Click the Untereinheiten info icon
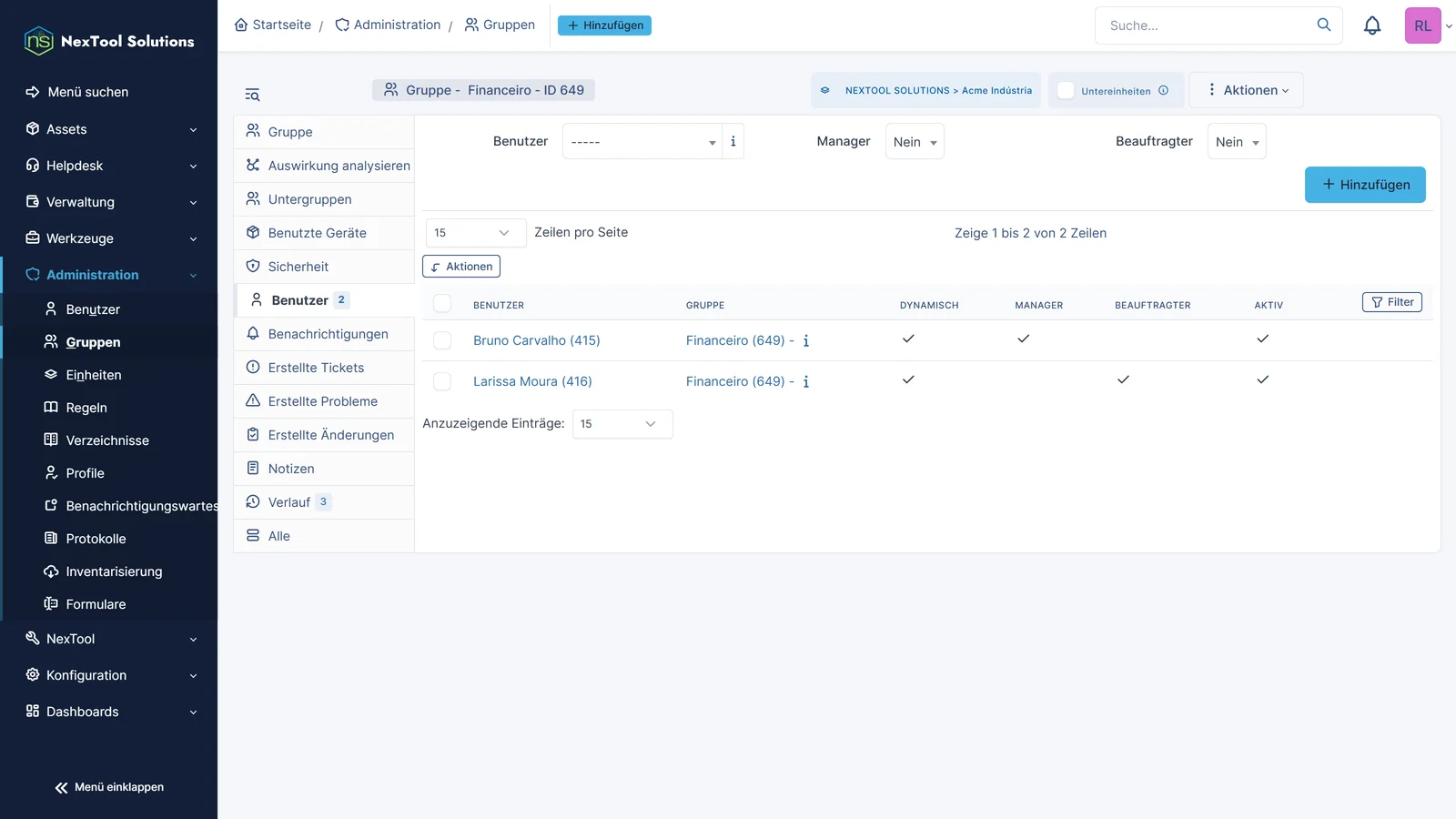The width and height of the screenshot is (1456, 819). [x=1163, y=90]
